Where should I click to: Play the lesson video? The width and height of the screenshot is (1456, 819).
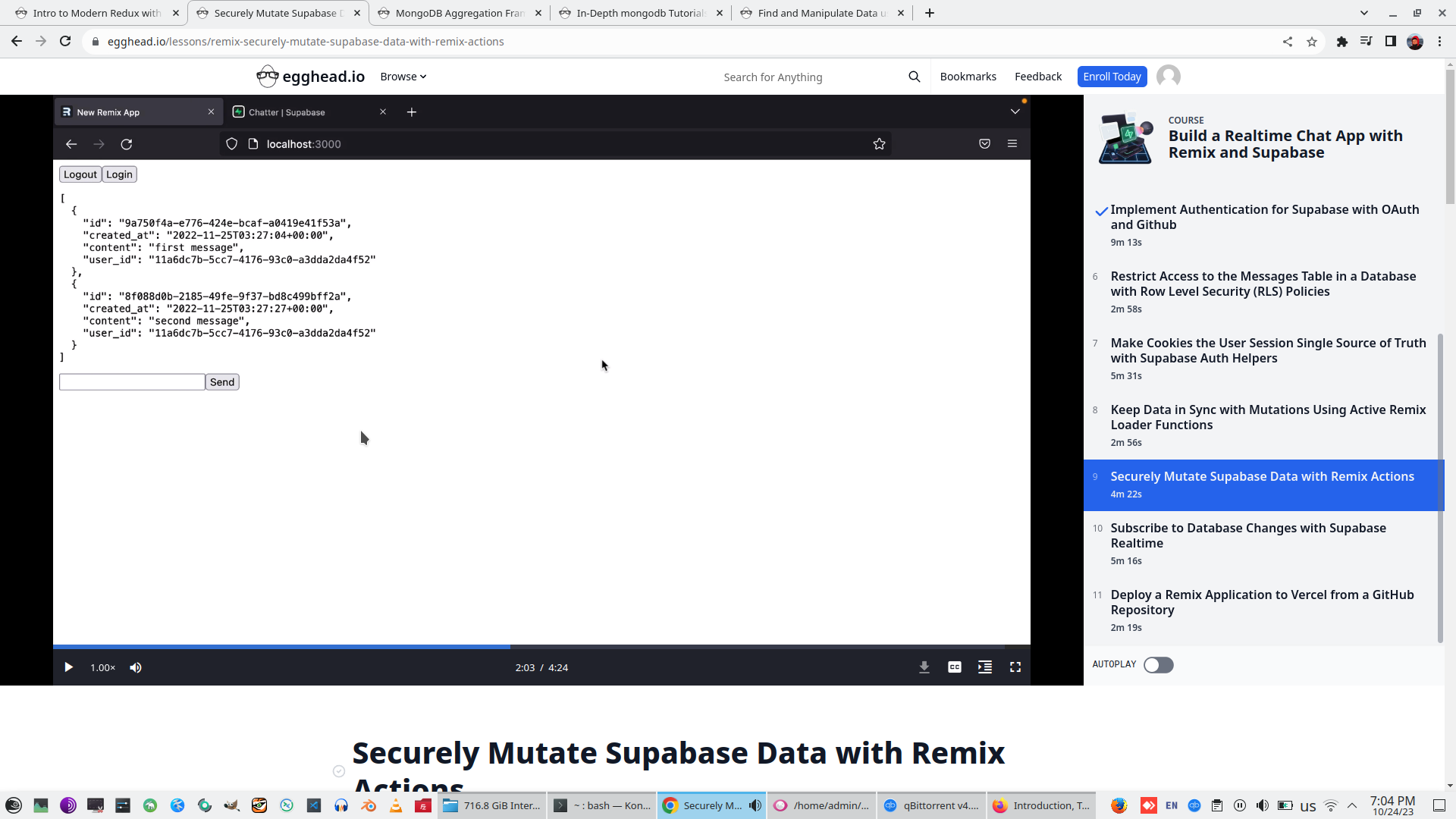coord(68,667)
